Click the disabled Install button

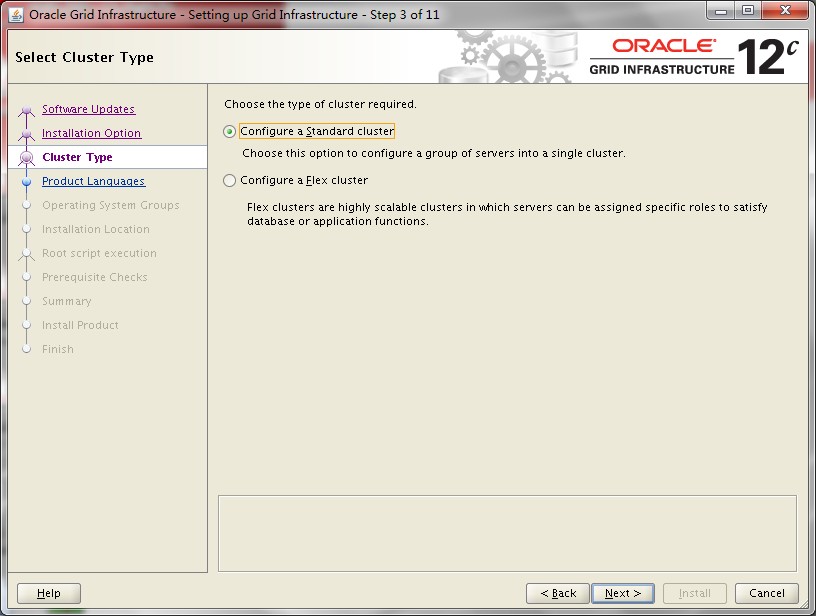pyautogui.click(x=695, y=593)
